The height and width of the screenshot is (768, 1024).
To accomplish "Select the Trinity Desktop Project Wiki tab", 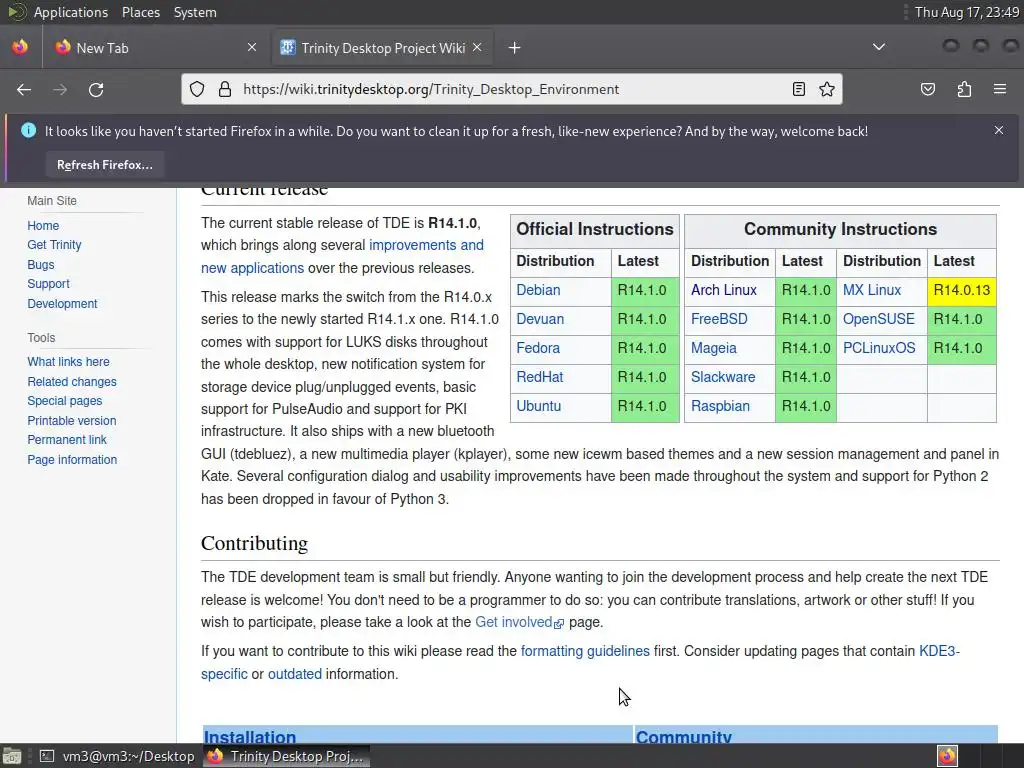I will click(382, 48).
